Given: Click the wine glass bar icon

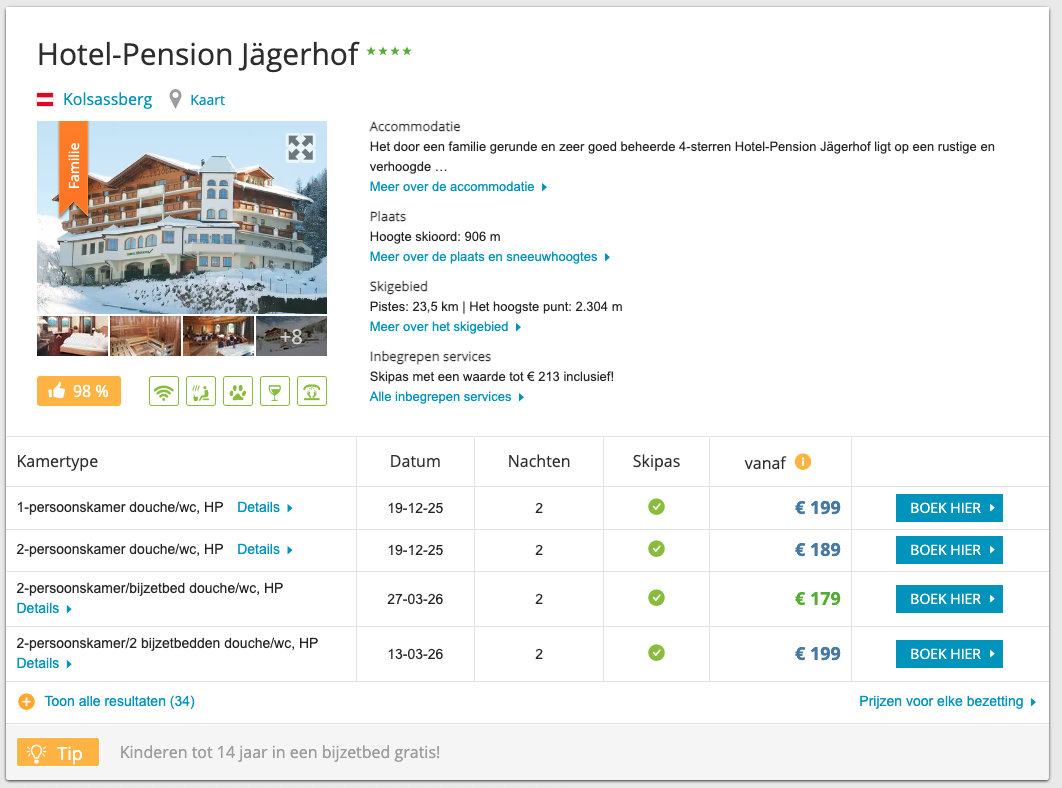Looking at the screenshot, I should pos(274,392).
